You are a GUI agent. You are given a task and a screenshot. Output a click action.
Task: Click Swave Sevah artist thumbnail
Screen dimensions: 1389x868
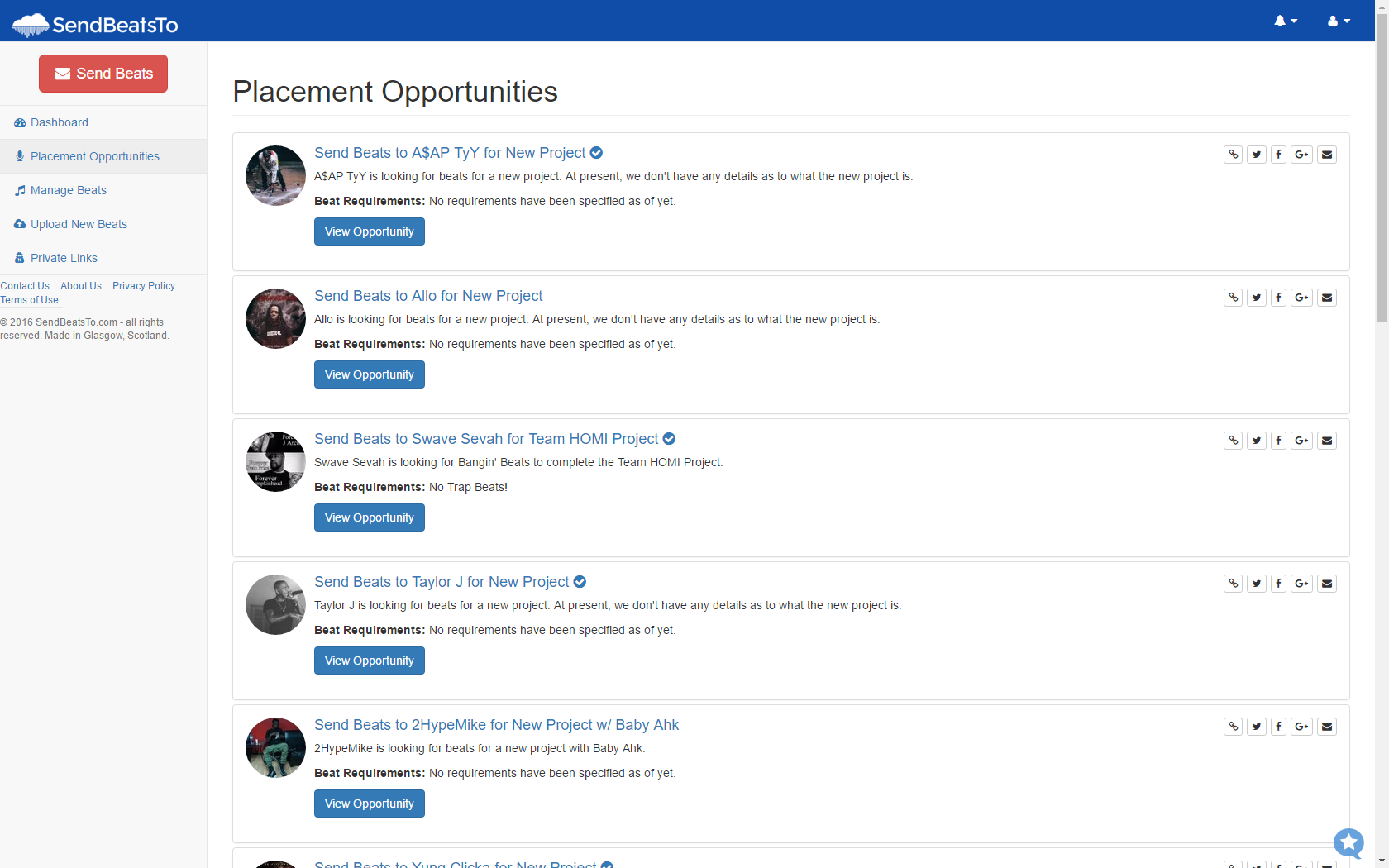pos(275,461)
